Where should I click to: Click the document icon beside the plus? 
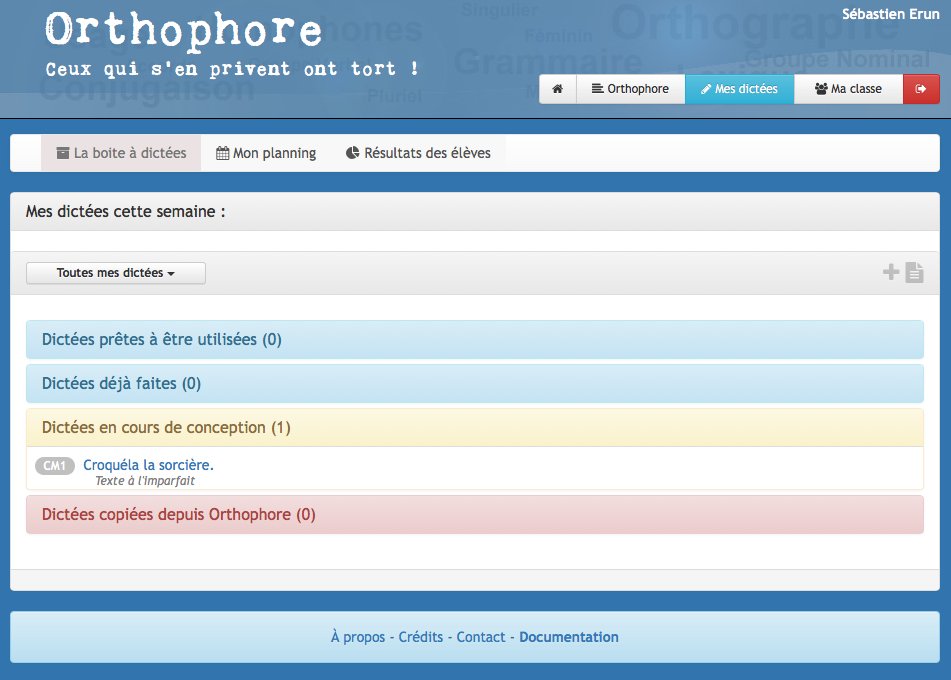914,272
